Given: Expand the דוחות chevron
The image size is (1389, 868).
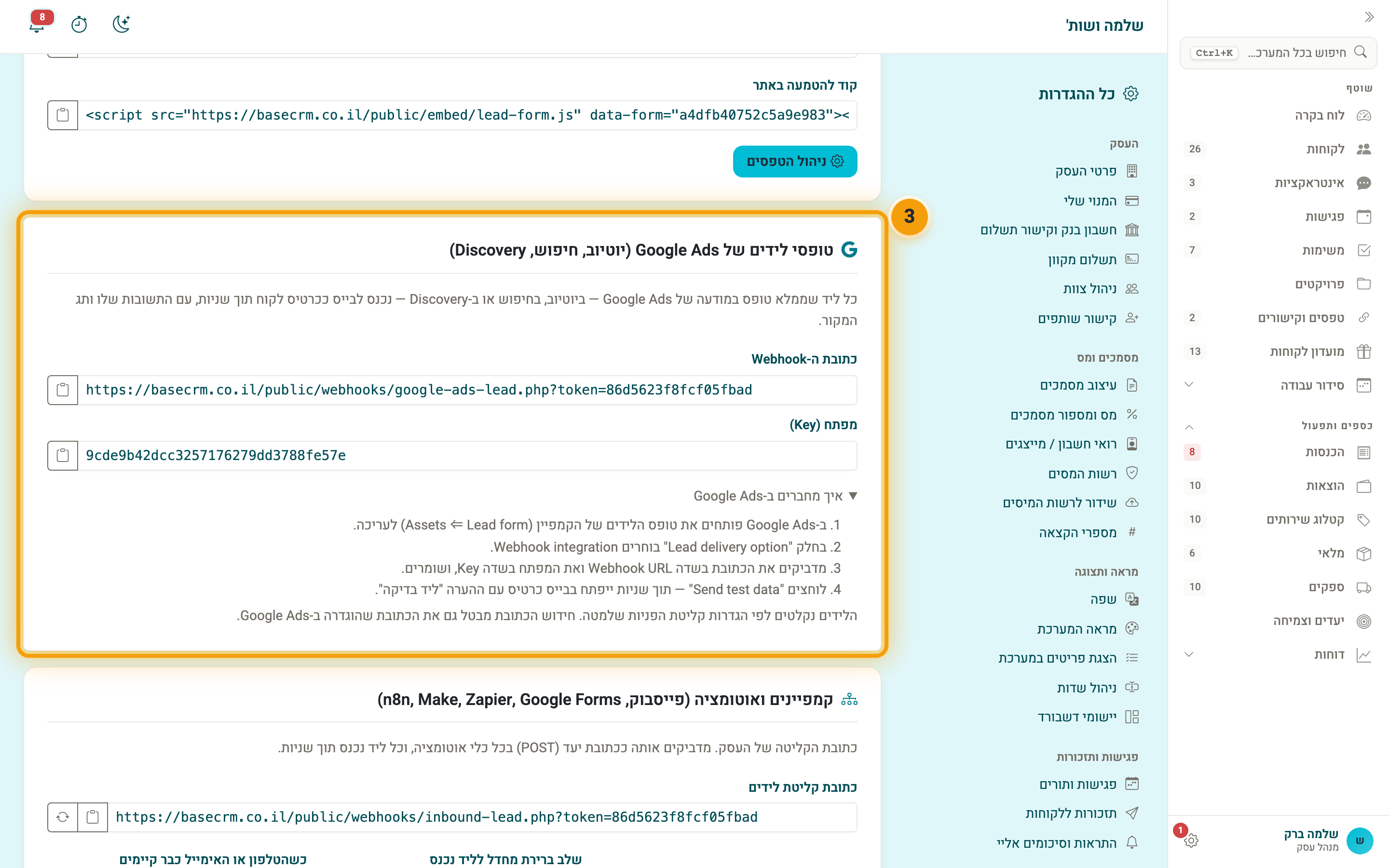Looking at the screenshot, I should pos(1189,655).
